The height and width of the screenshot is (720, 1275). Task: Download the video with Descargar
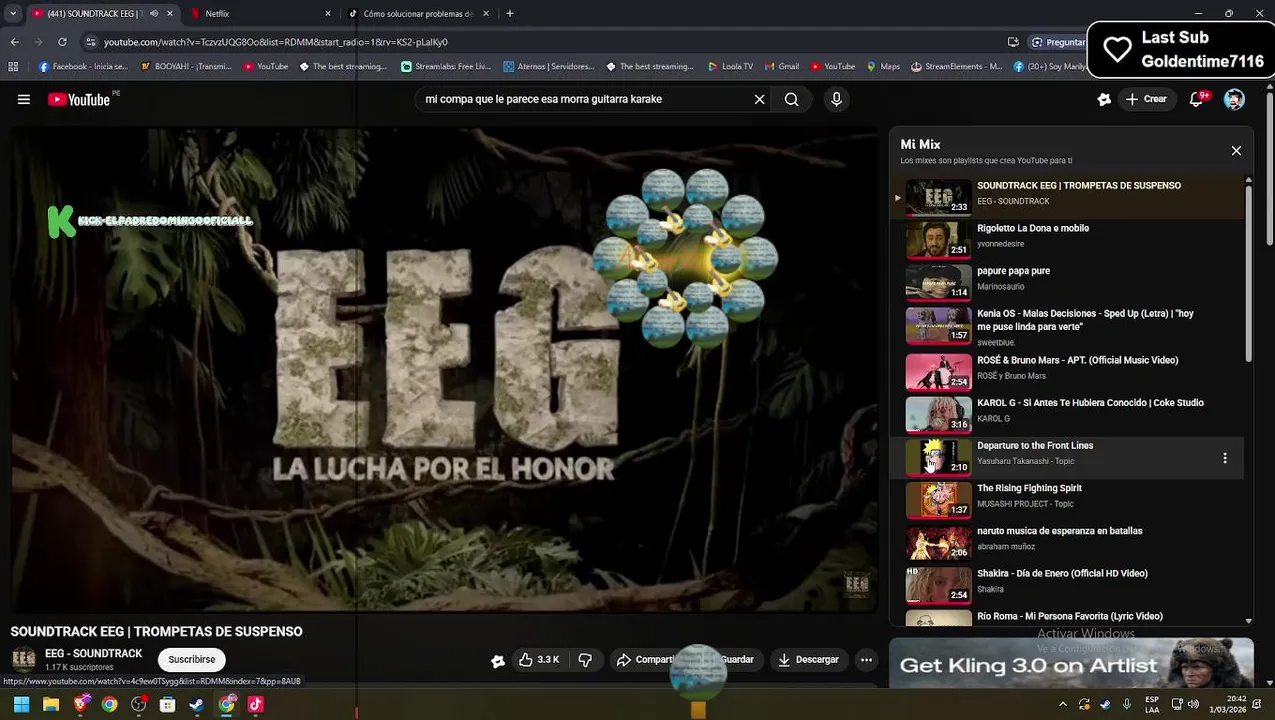809,659
